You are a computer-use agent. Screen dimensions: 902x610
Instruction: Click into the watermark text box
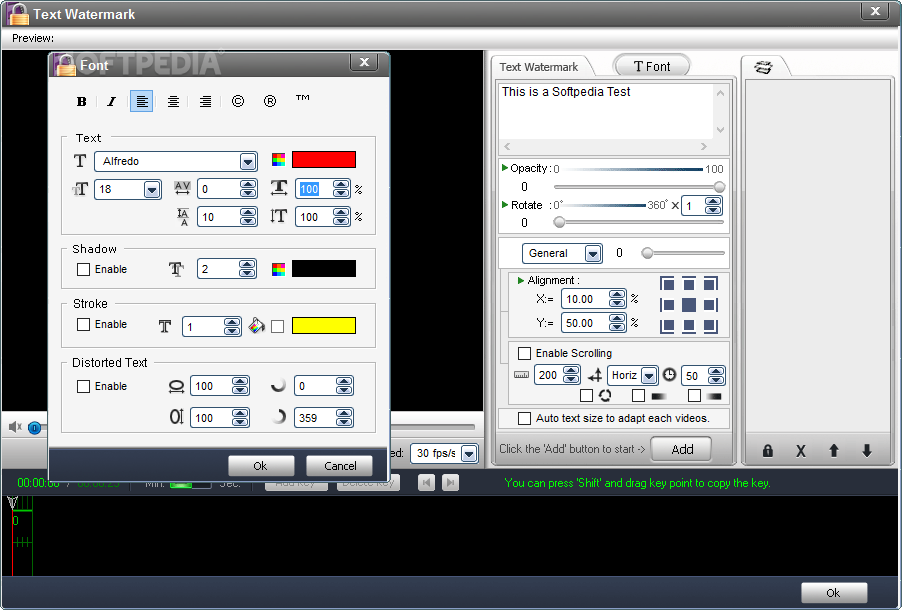[x=605, y=111]
